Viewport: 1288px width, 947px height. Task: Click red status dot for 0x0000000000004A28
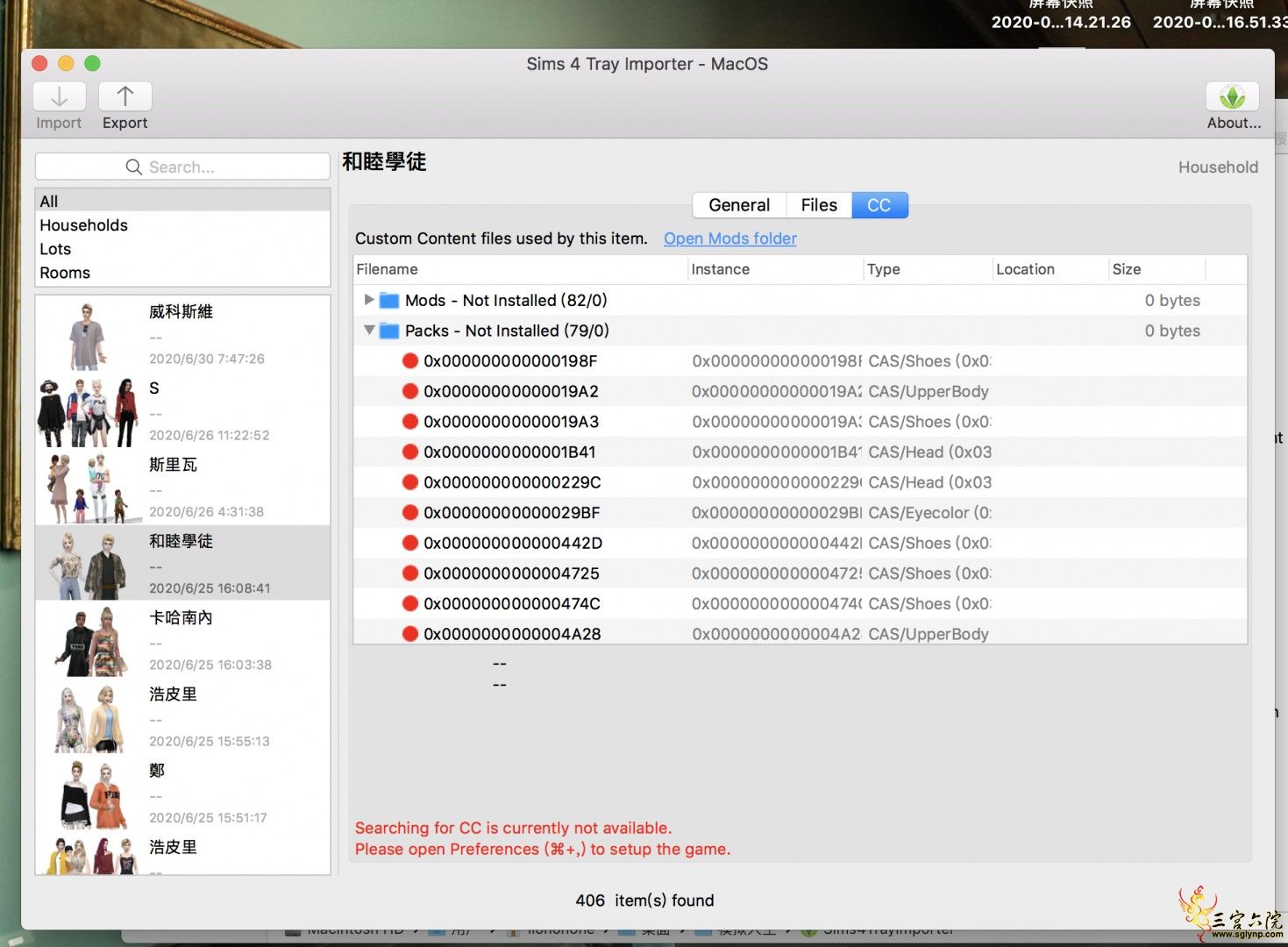409,633
